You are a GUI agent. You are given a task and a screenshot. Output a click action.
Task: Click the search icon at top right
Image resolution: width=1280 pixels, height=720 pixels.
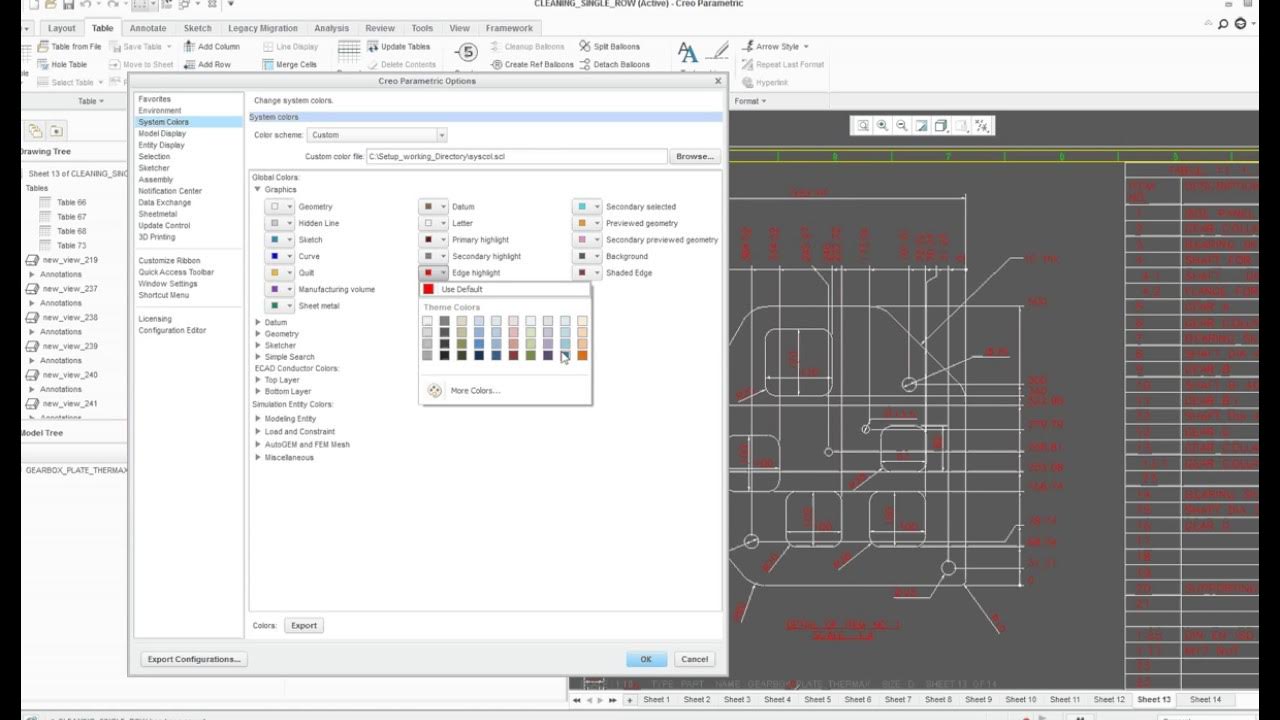coord(1225,24)
